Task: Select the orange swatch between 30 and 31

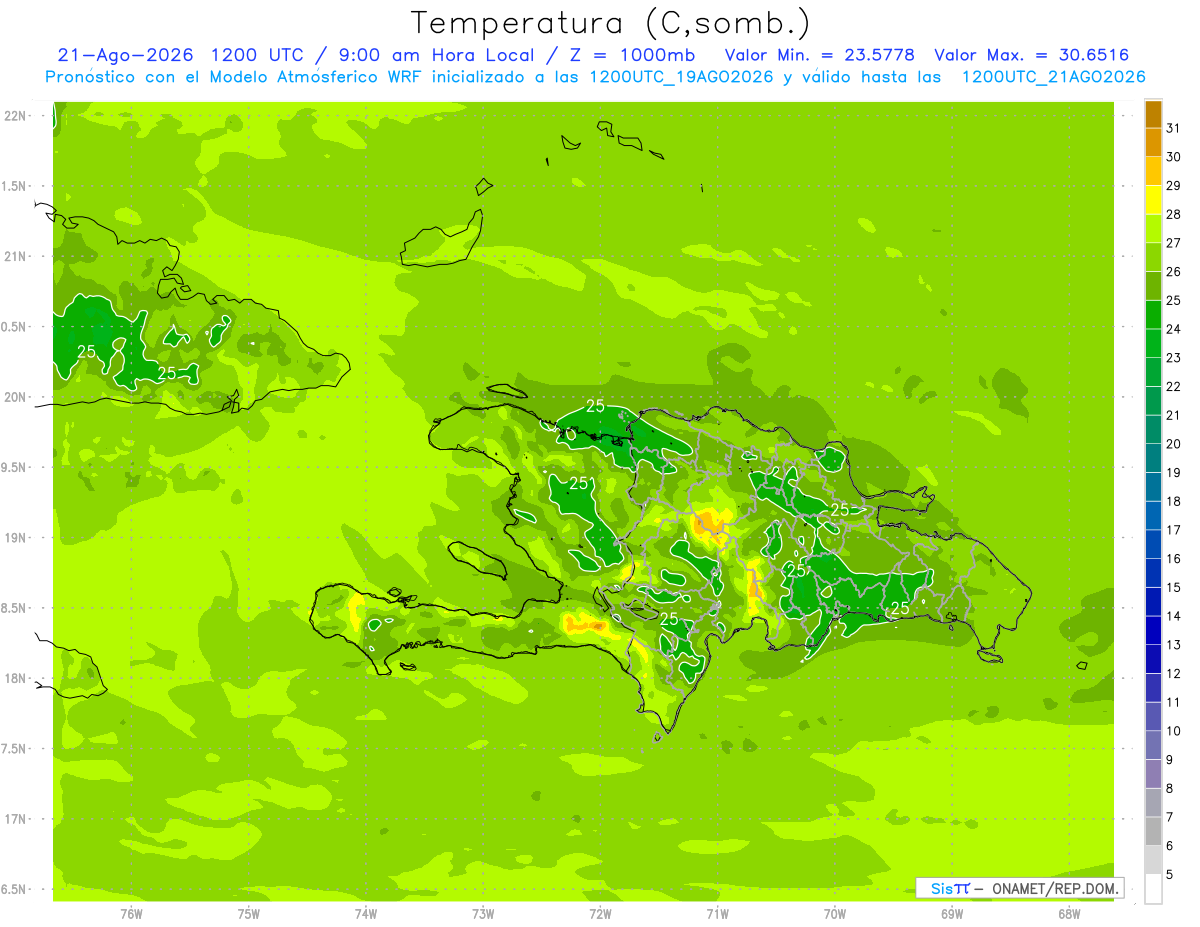Action: point(1153,142)
